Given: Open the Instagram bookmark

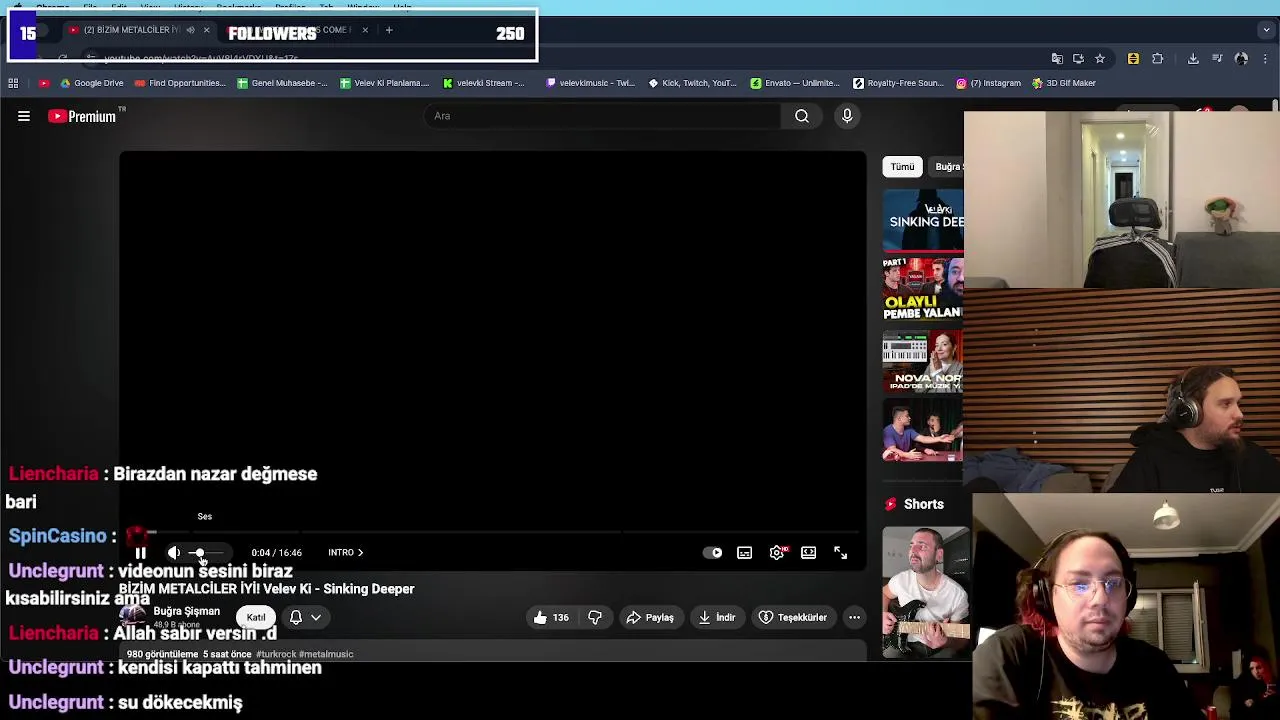Looking at the screenshot, I should click(x=988, y=83).
